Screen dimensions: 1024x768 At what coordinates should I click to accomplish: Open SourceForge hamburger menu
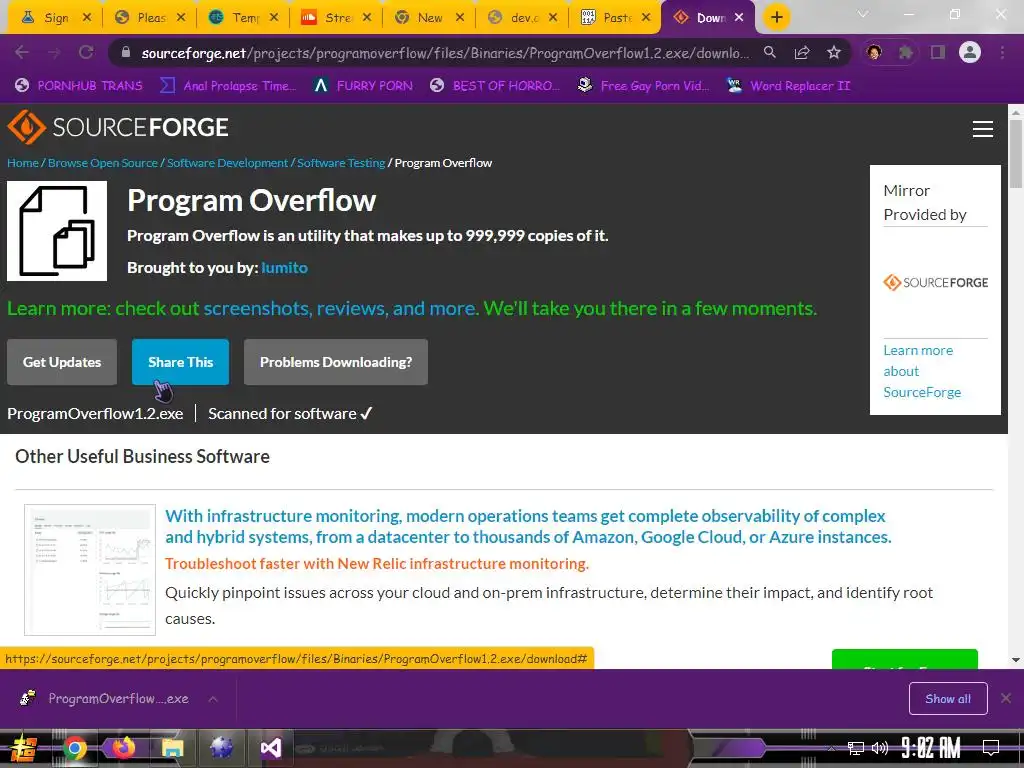(x=983, y=129)
